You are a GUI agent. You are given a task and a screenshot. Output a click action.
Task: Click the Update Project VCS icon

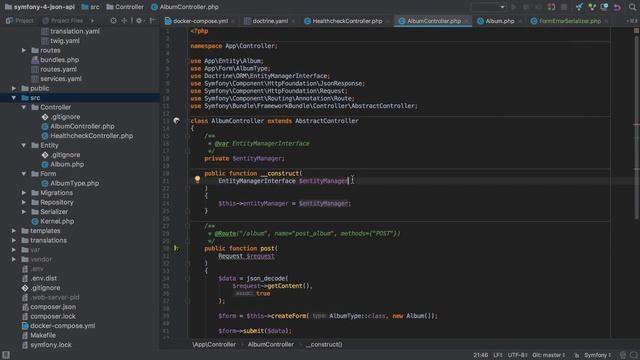[579, 7]
